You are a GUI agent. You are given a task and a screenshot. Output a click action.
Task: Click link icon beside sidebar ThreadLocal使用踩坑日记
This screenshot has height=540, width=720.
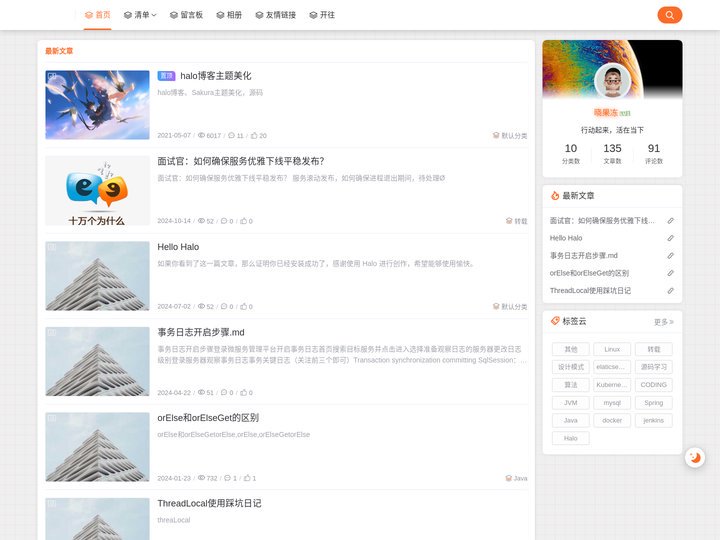670,290
